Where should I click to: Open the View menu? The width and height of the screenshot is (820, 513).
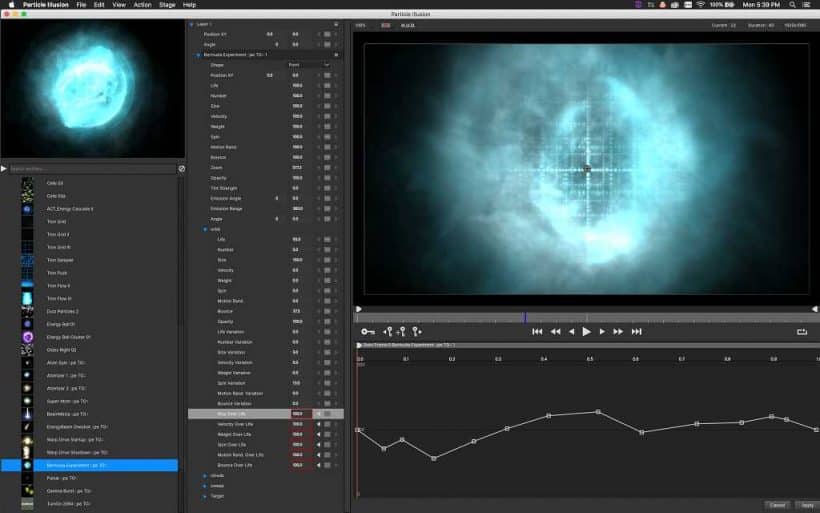[119, 5]
